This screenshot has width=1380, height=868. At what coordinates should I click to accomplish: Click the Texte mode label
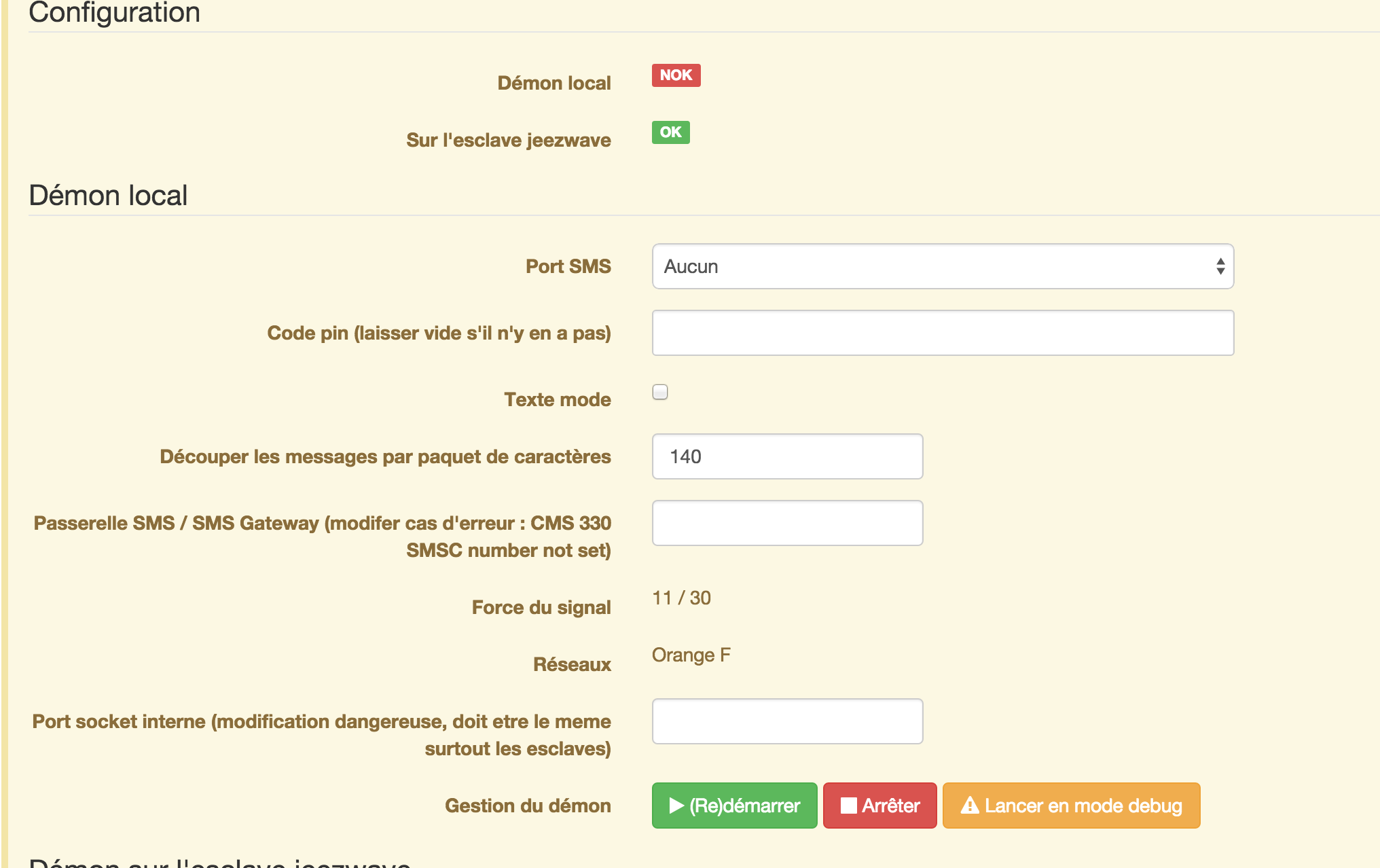pyautogui.click(x=557, y=399)
